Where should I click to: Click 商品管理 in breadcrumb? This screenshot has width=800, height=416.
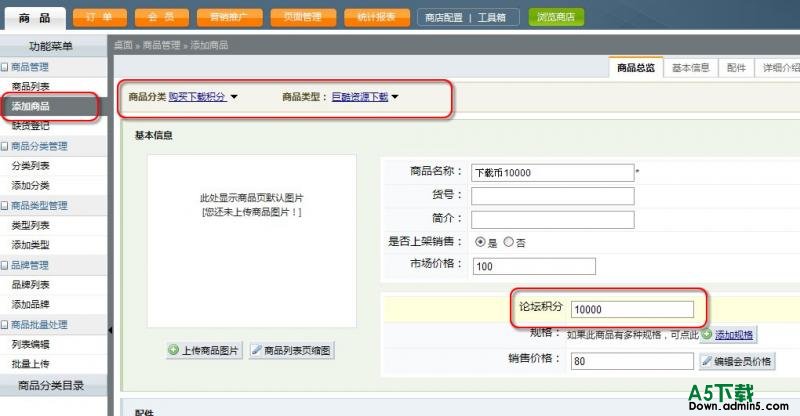(x=161, y=45)
